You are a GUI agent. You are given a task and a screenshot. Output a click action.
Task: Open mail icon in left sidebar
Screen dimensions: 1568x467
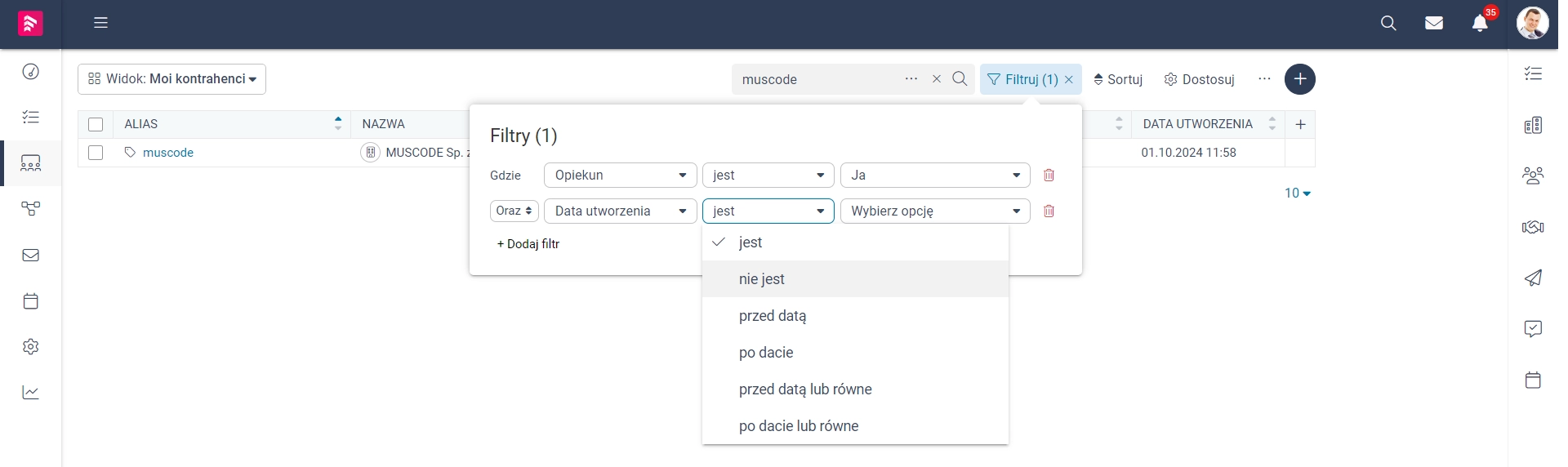pos(30,255)
